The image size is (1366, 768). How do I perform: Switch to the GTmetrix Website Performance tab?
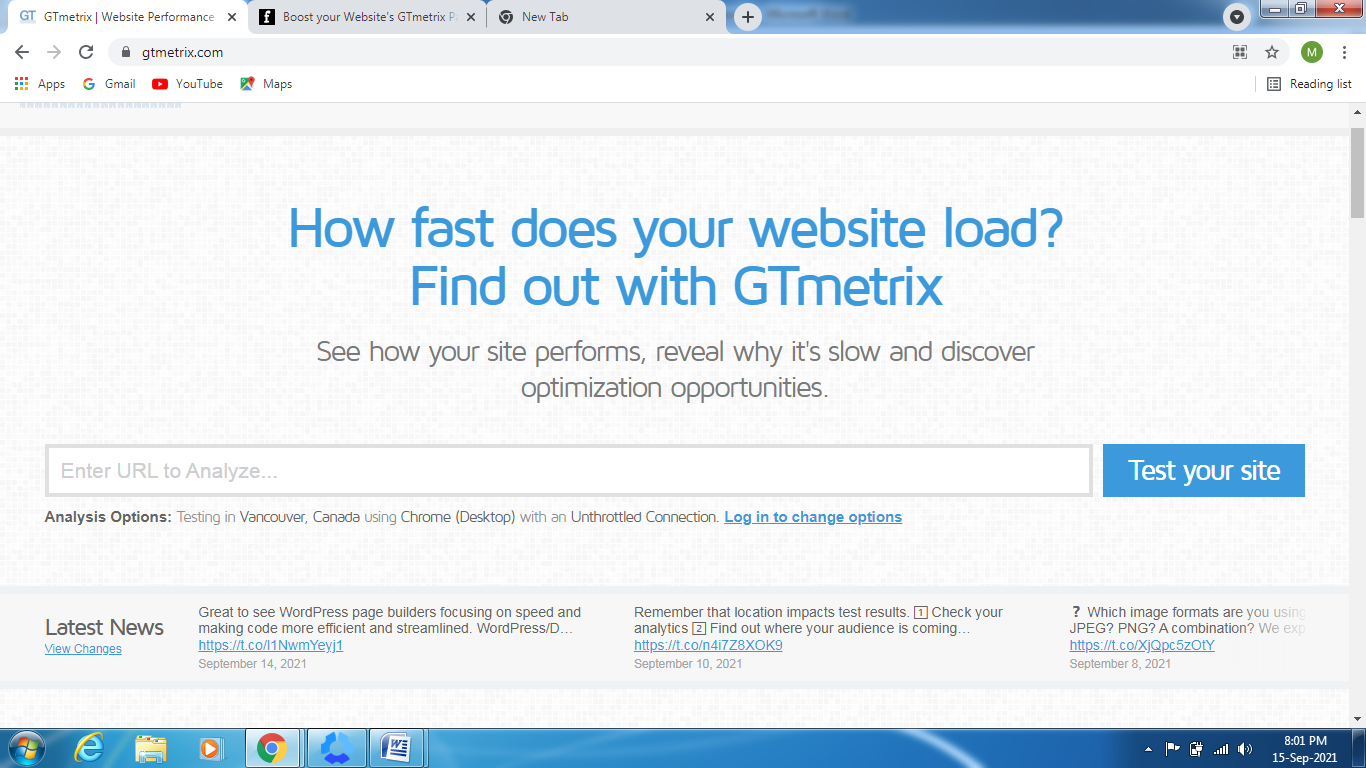pyautogui.click(x=128, y=17)
